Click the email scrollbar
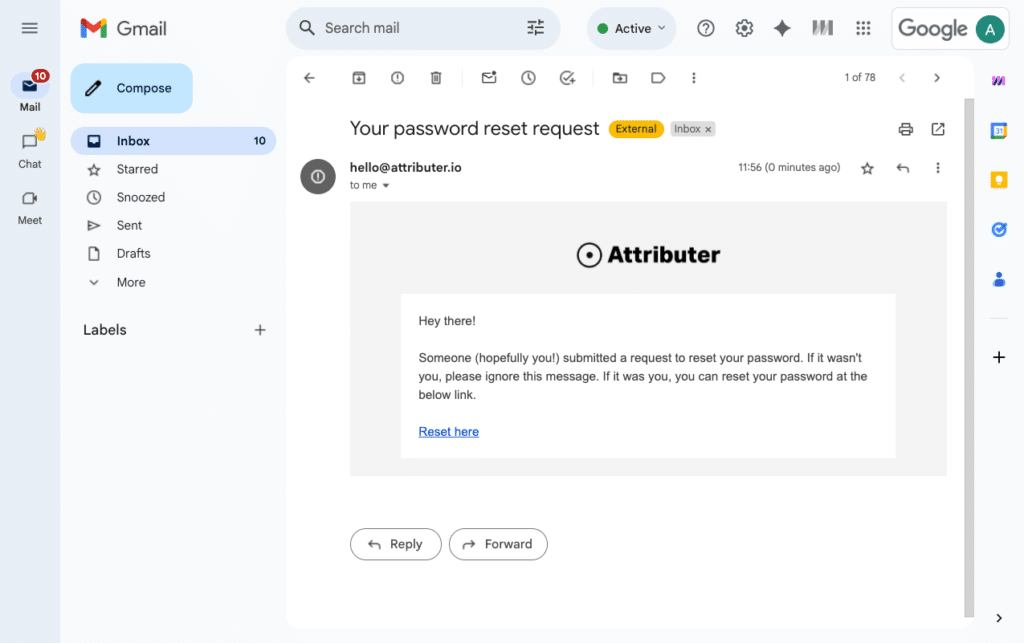 969,357
